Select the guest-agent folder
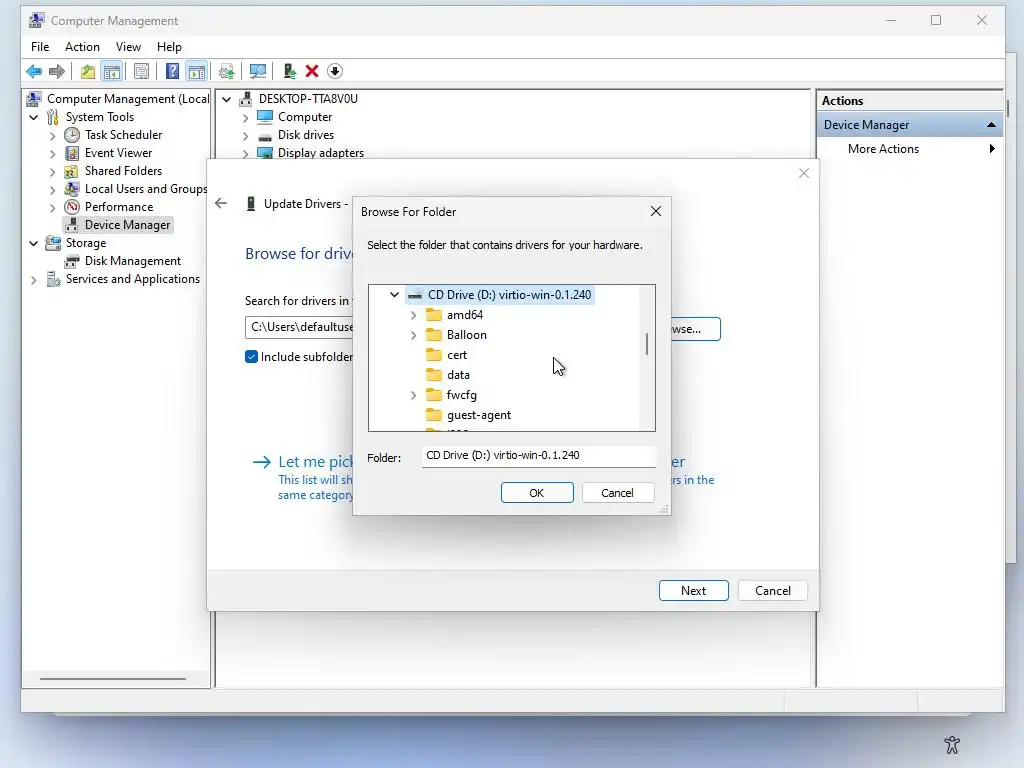The image size is (1024, 768). [x=479, y=415]
